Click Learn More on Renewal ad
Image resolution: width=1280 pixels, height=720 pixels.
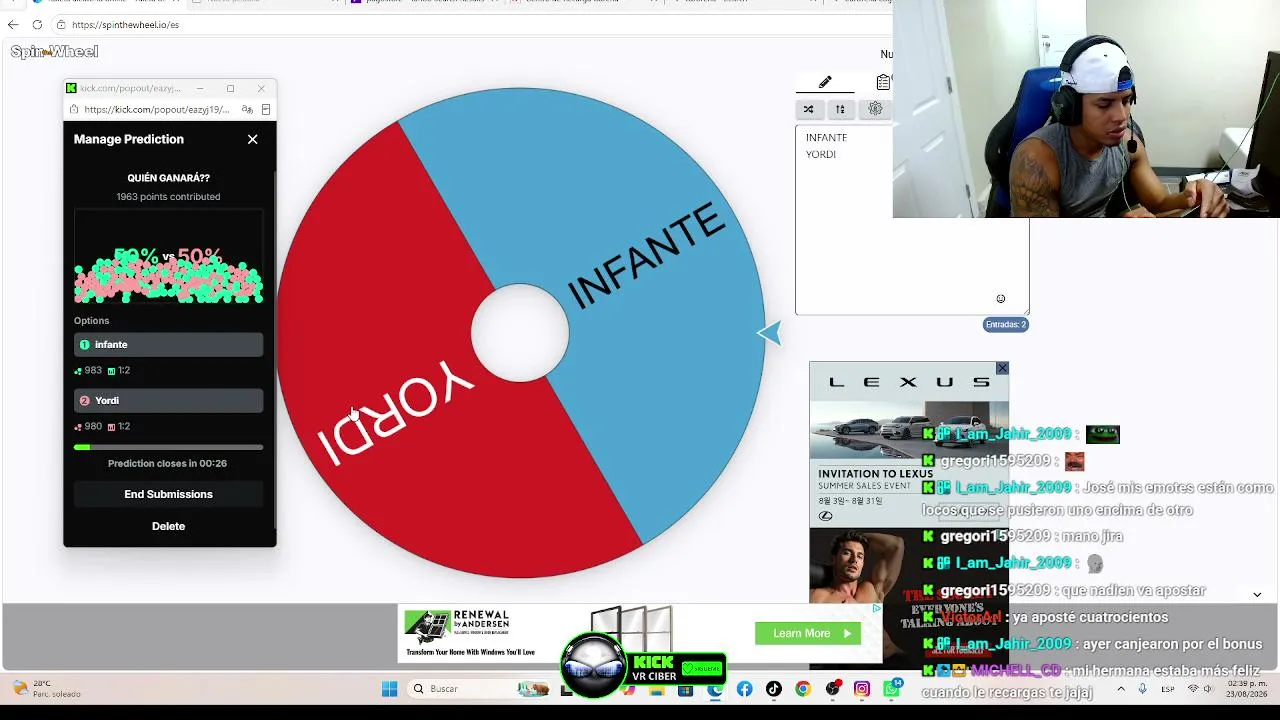click(x=807, y=633)
